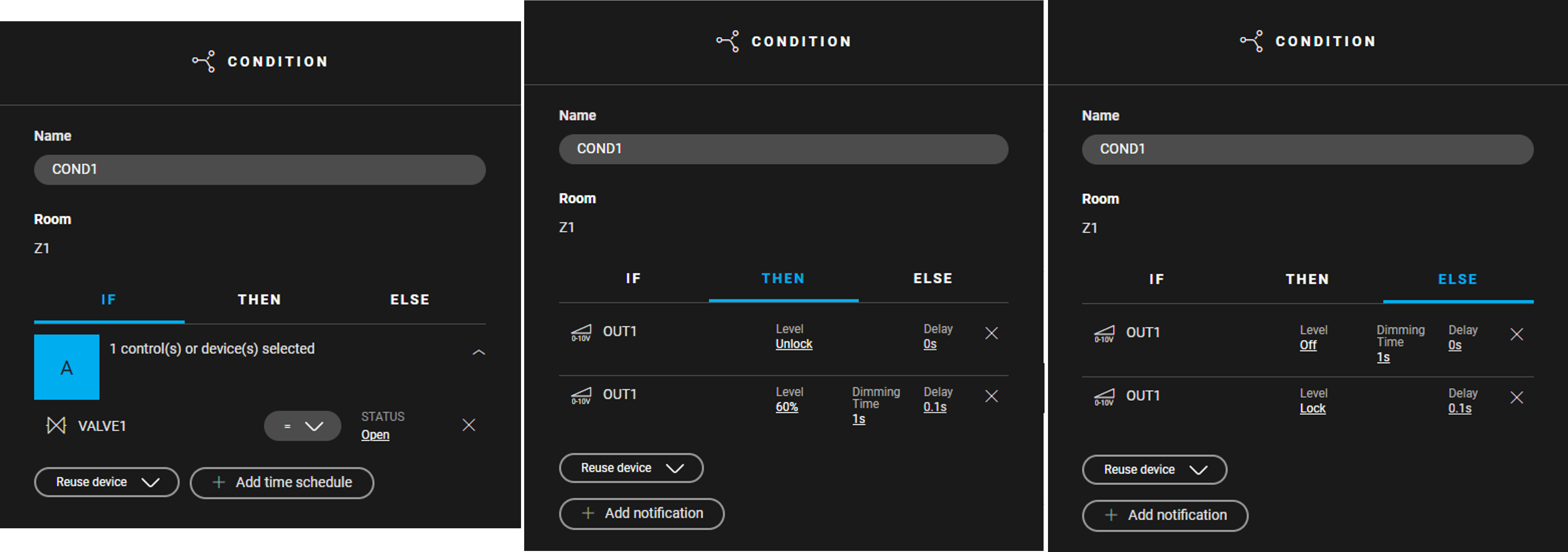Viewport: 1568px width, 552px height.
Task: Collapse the selected devices section chevron
Action: (479, 352)
